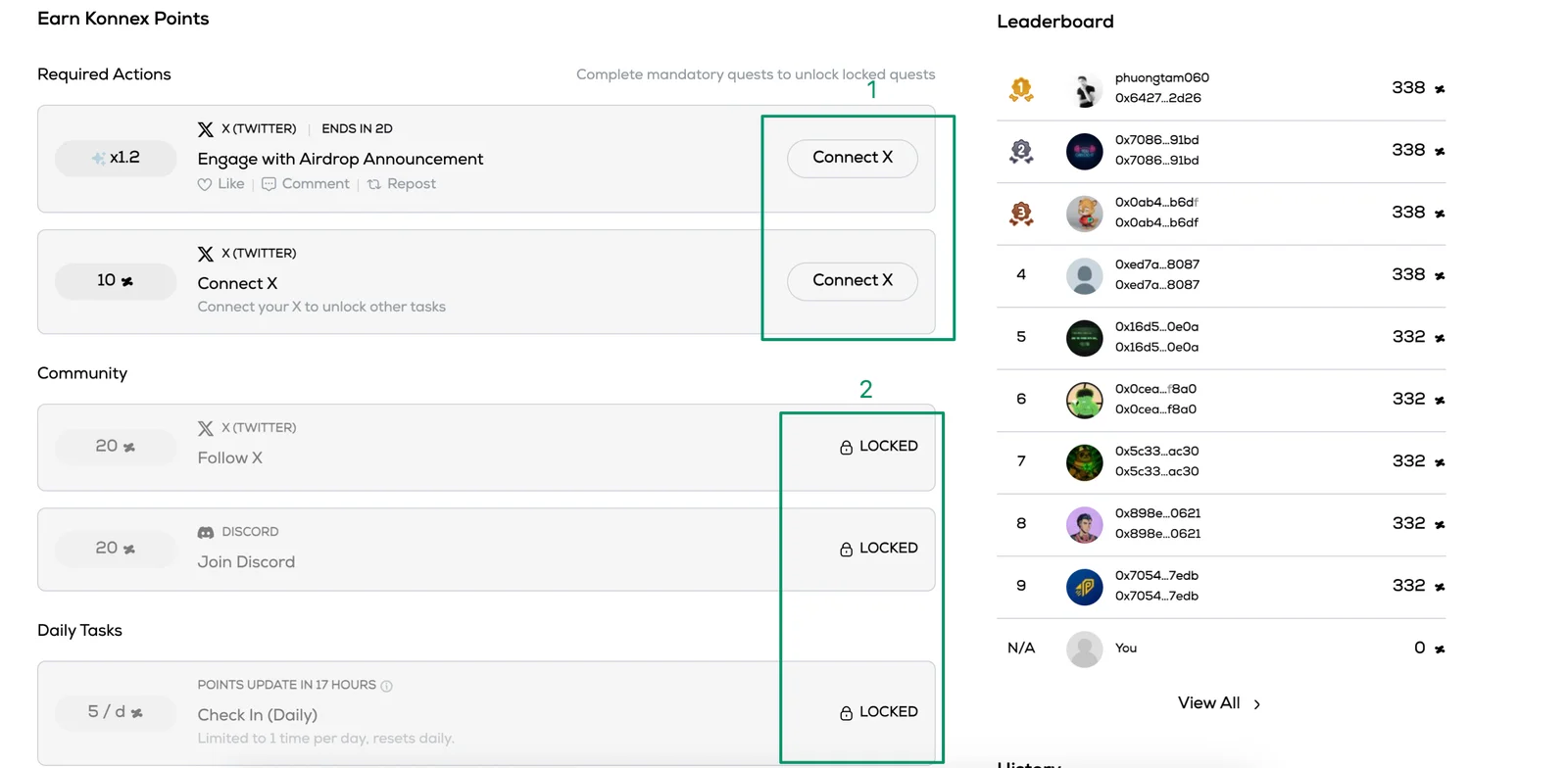Click the sparkle icon in x1.2 badge
Viewport: 1568px width, 768px height.
(98, 158)
